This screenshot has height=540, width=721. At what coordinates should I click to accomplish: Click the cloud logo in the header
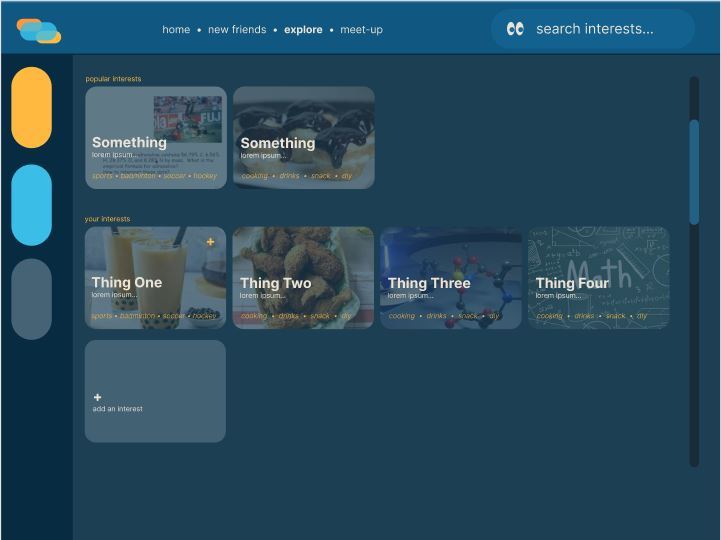39,31
